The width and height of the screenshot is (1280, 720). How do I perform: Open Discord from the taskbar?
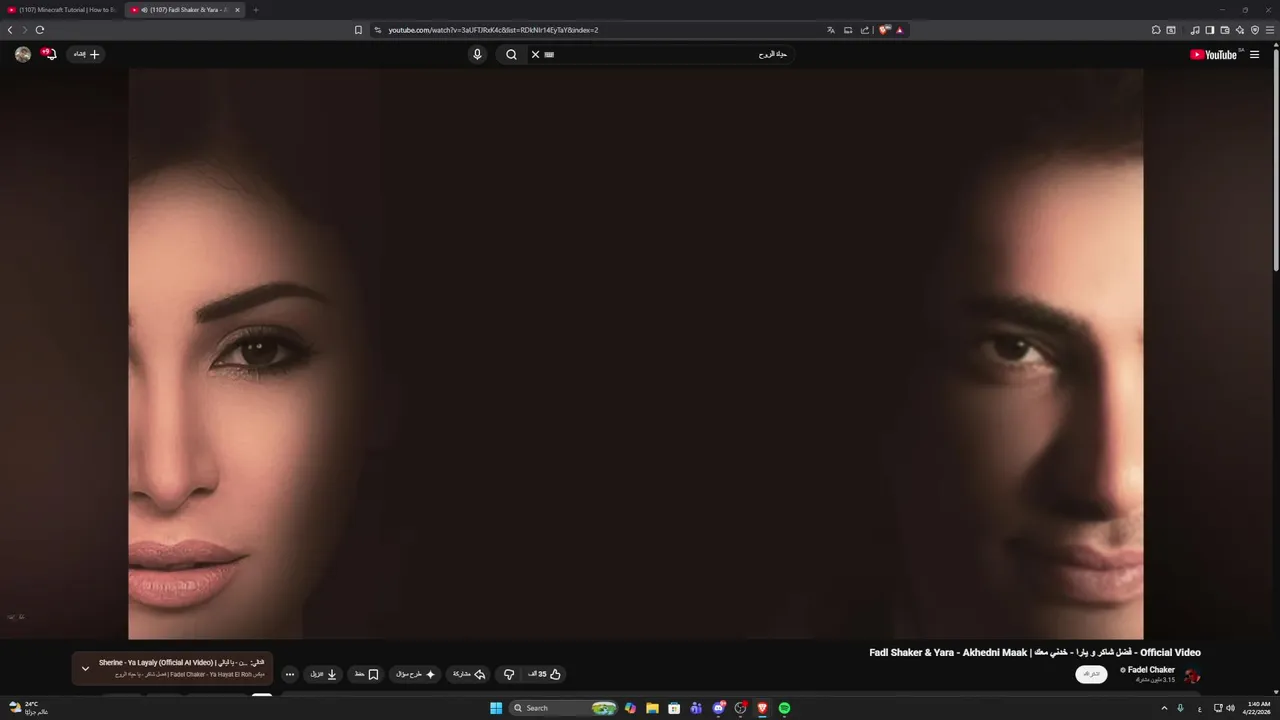tap(718, 708)
